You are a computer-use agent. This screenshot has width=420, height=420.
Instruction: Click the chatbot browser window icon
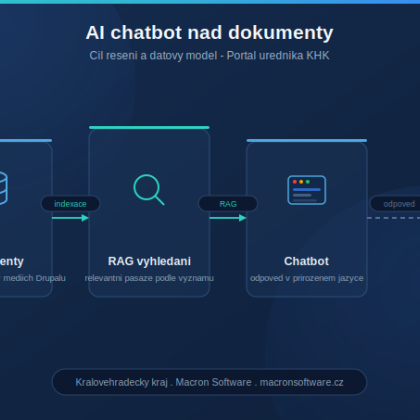307,190
